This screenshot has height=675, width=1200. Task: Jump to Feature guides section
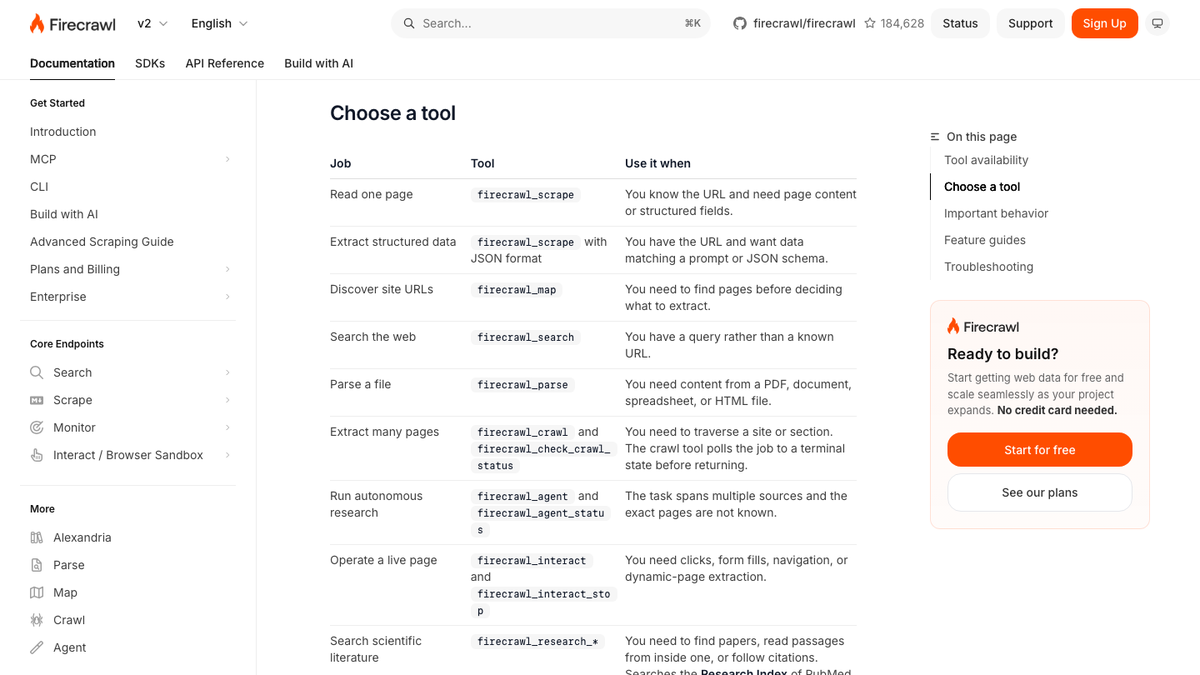(985, 240)
